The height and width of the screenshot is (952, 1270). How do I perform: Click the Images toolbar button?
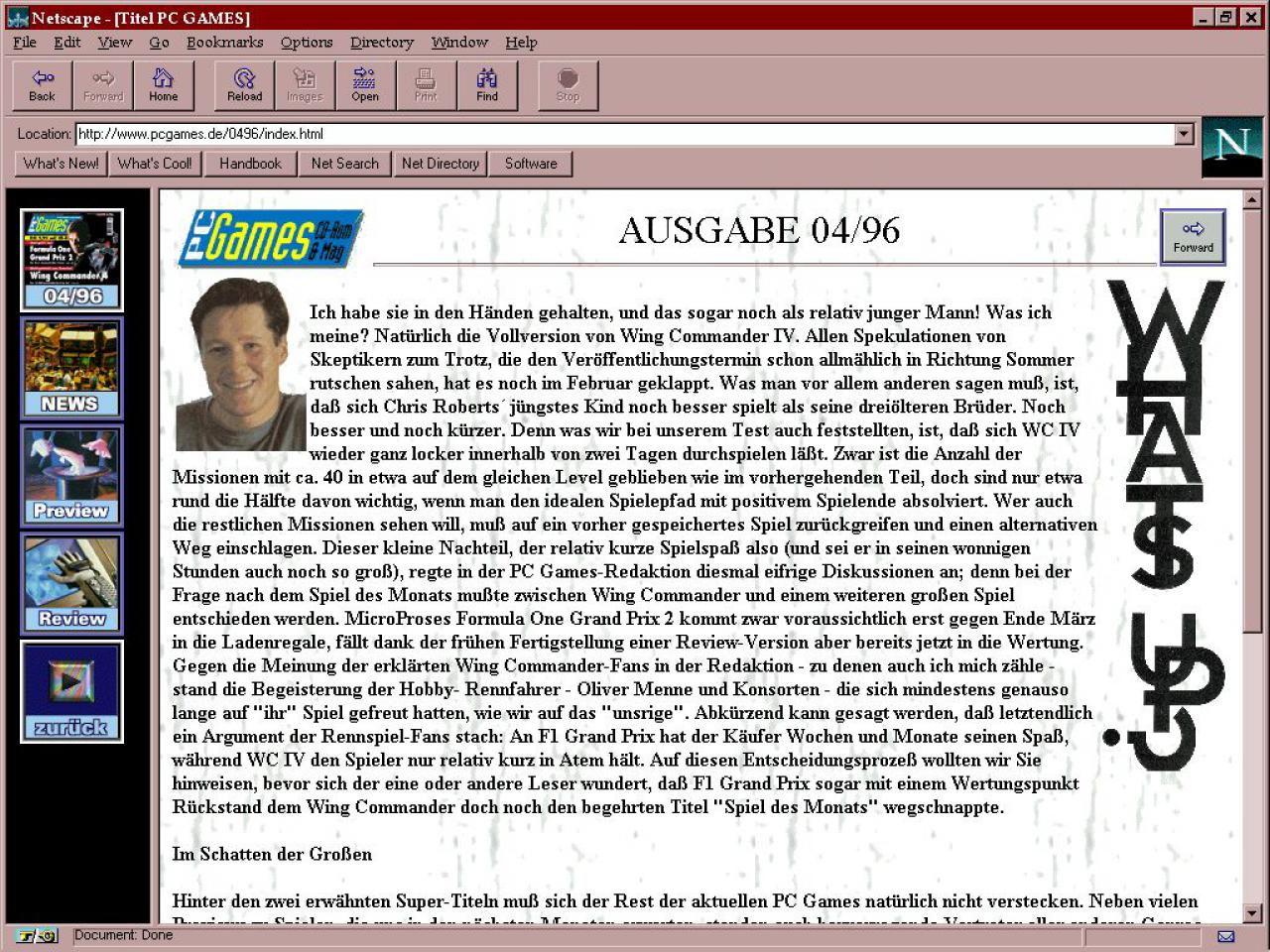[x=305, y=85]
